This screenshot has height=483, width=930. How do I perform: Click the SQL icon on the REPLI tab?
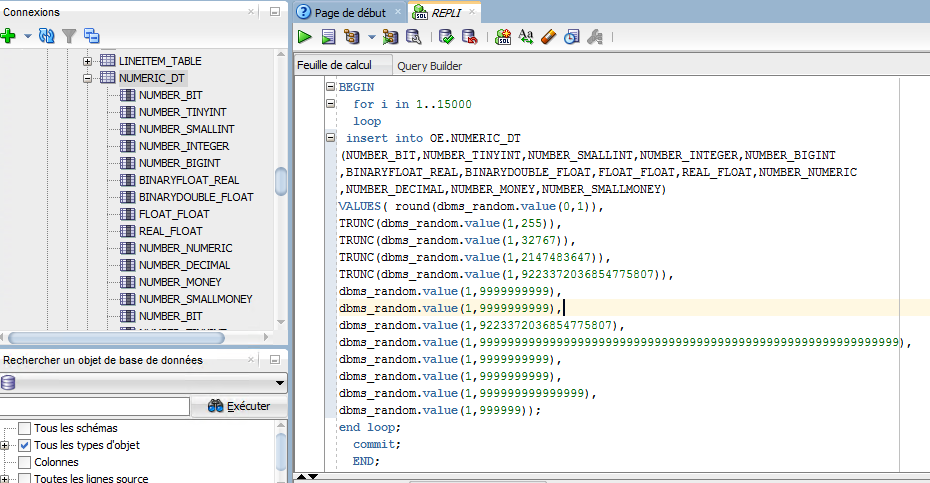[x=420, y=12]
